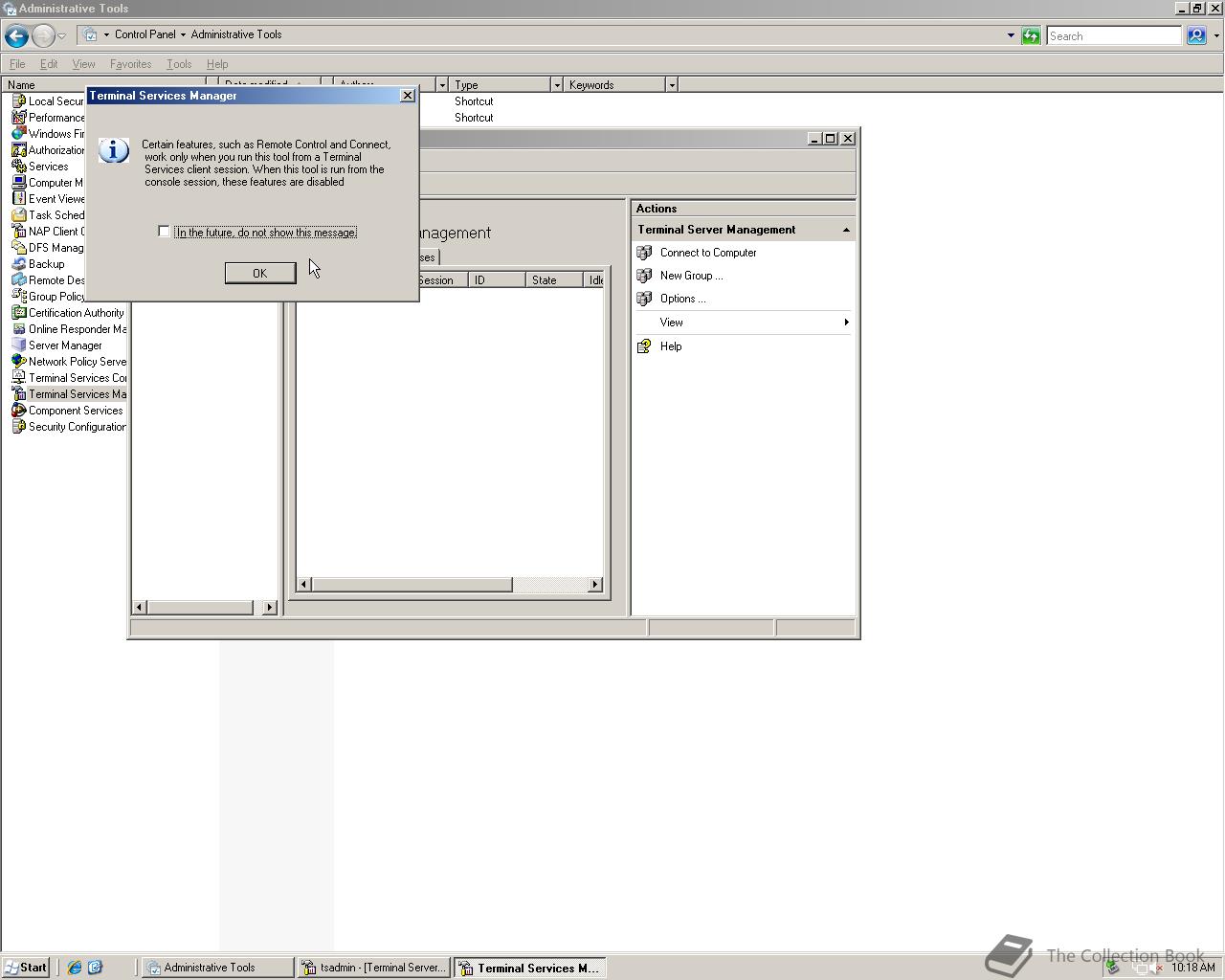Launch Internet Explorer from quick launch
Screen dimensions: 1225x980
pyautogui.click(x=75, y=968)
